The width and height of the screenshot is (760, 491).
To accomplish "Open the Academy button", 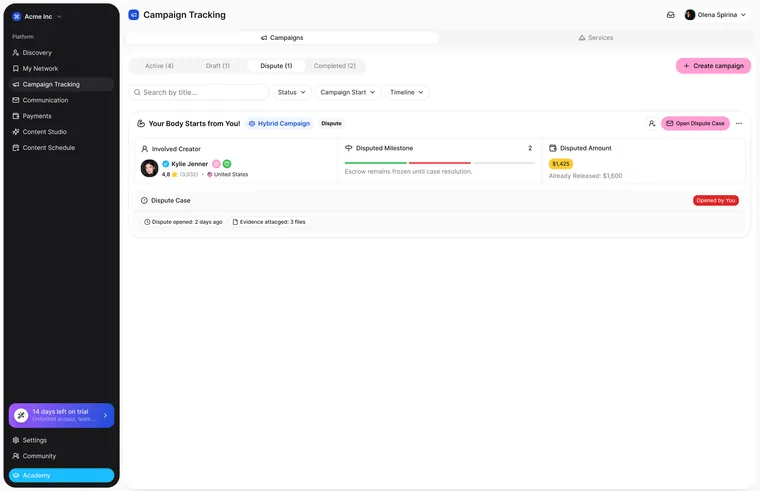I will tap(62, 475).
